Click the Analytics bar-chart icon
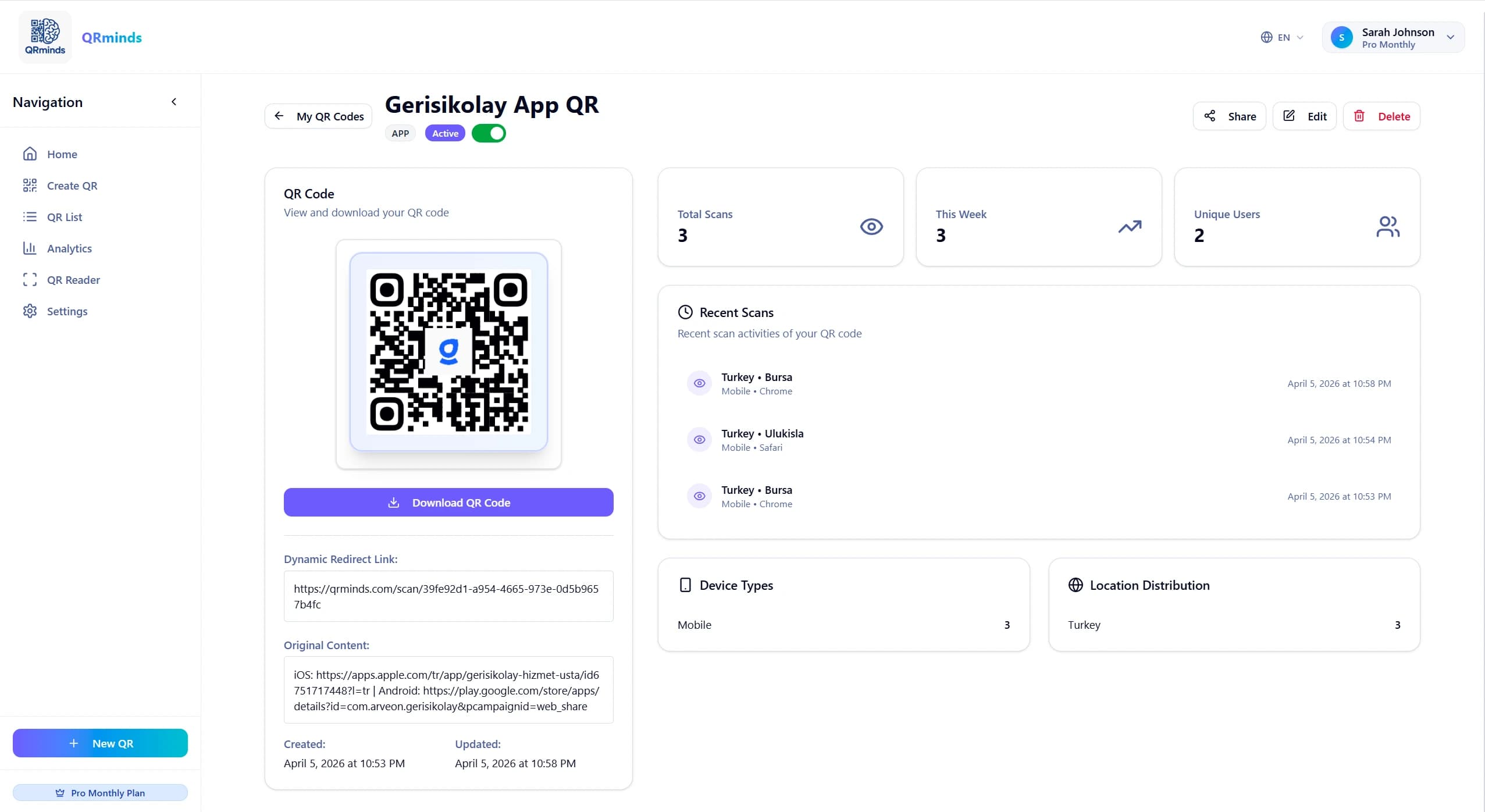The height and width of the screenshot is (812, 1485). tap(30, 248)
